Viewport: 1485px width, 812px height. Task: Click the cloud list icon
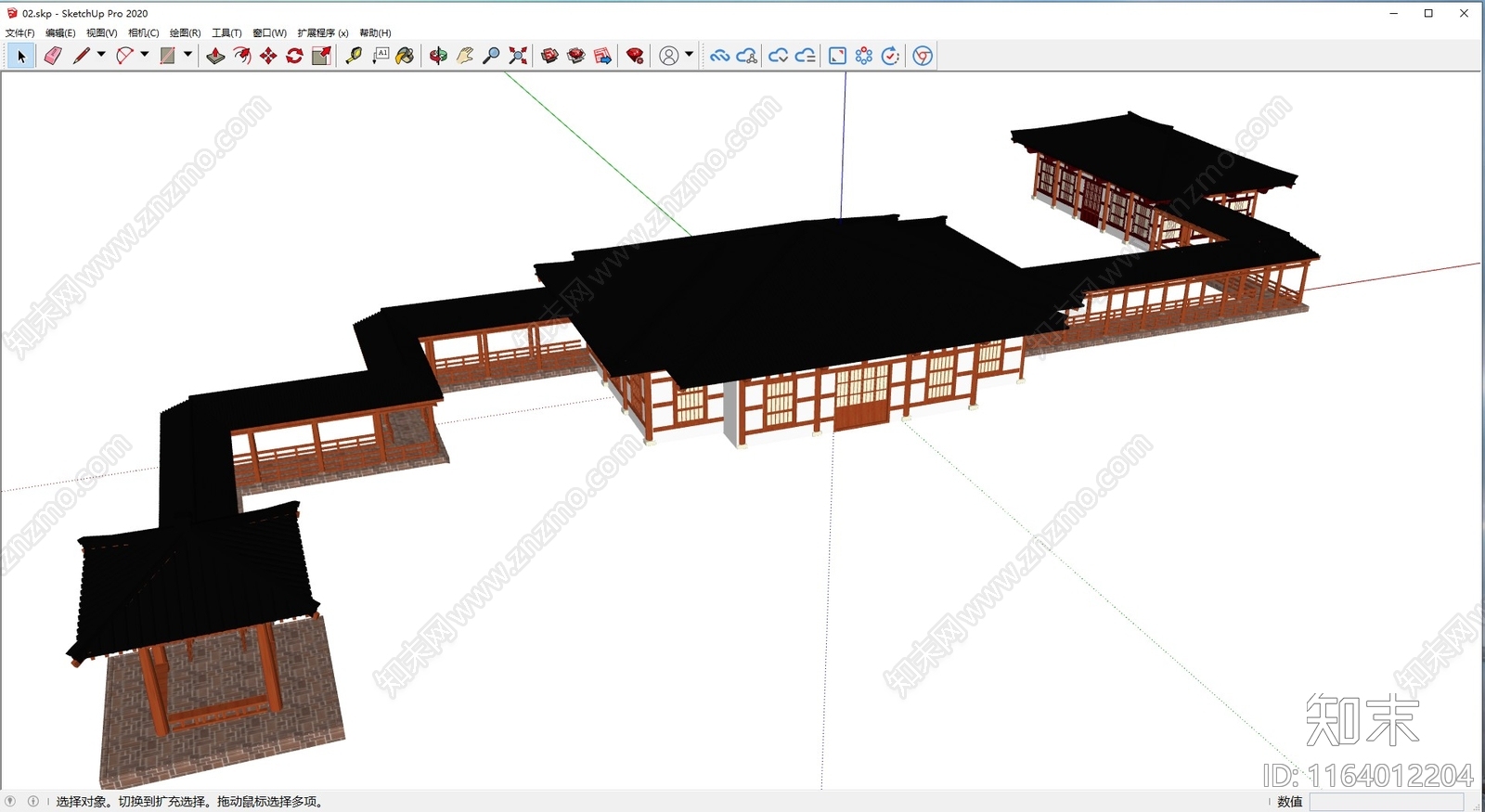pos(806,56)
